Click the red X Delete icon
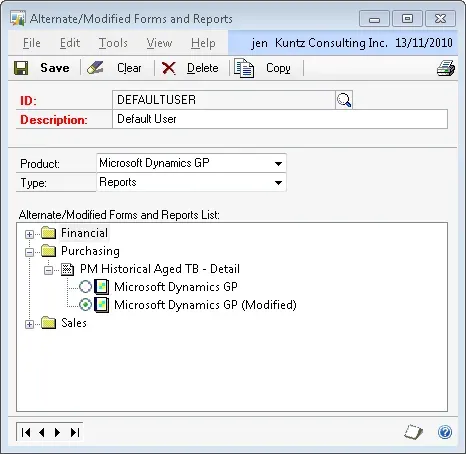 [169, 68]
